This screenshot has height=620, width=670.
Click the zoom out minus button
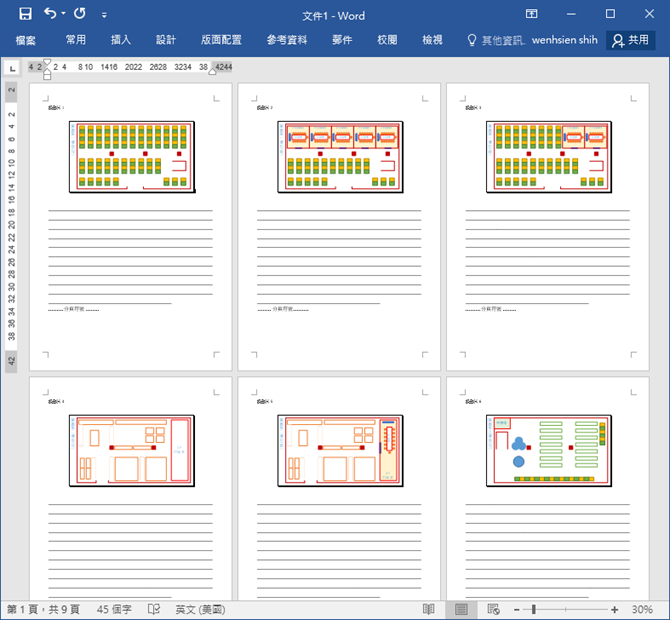tap(517, 610)
